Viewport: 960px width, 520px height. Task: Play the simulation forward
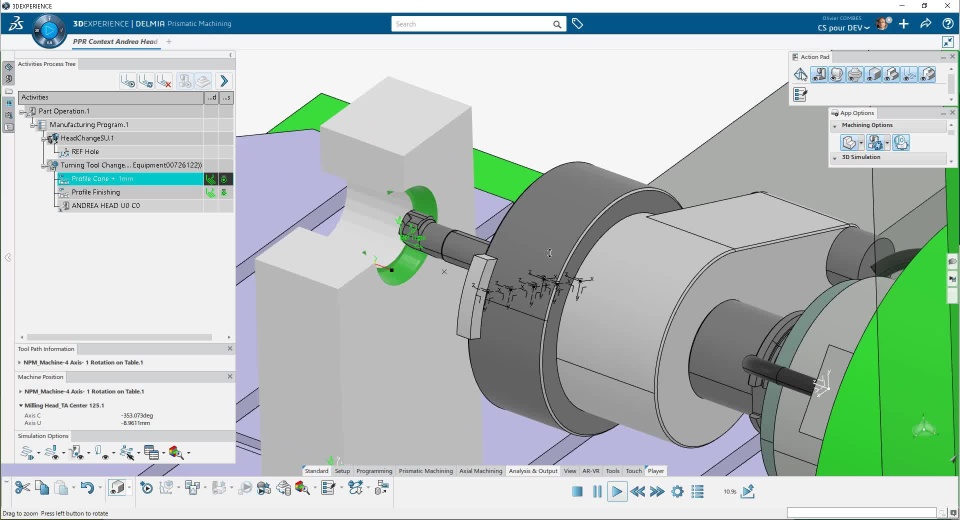[x=617, y=491]
